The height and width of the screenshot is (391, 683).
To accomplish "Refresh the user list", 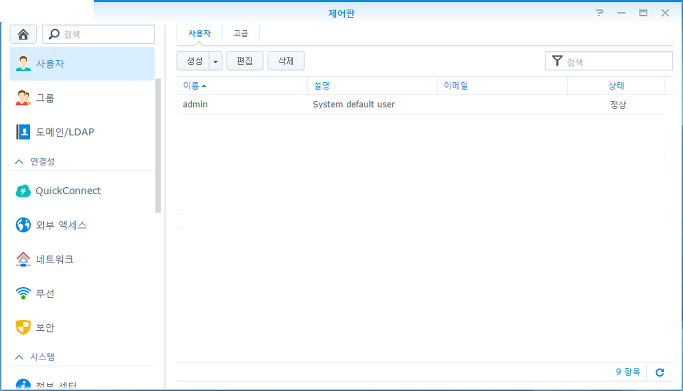I will pyautogui.click(x=660, y=372).
